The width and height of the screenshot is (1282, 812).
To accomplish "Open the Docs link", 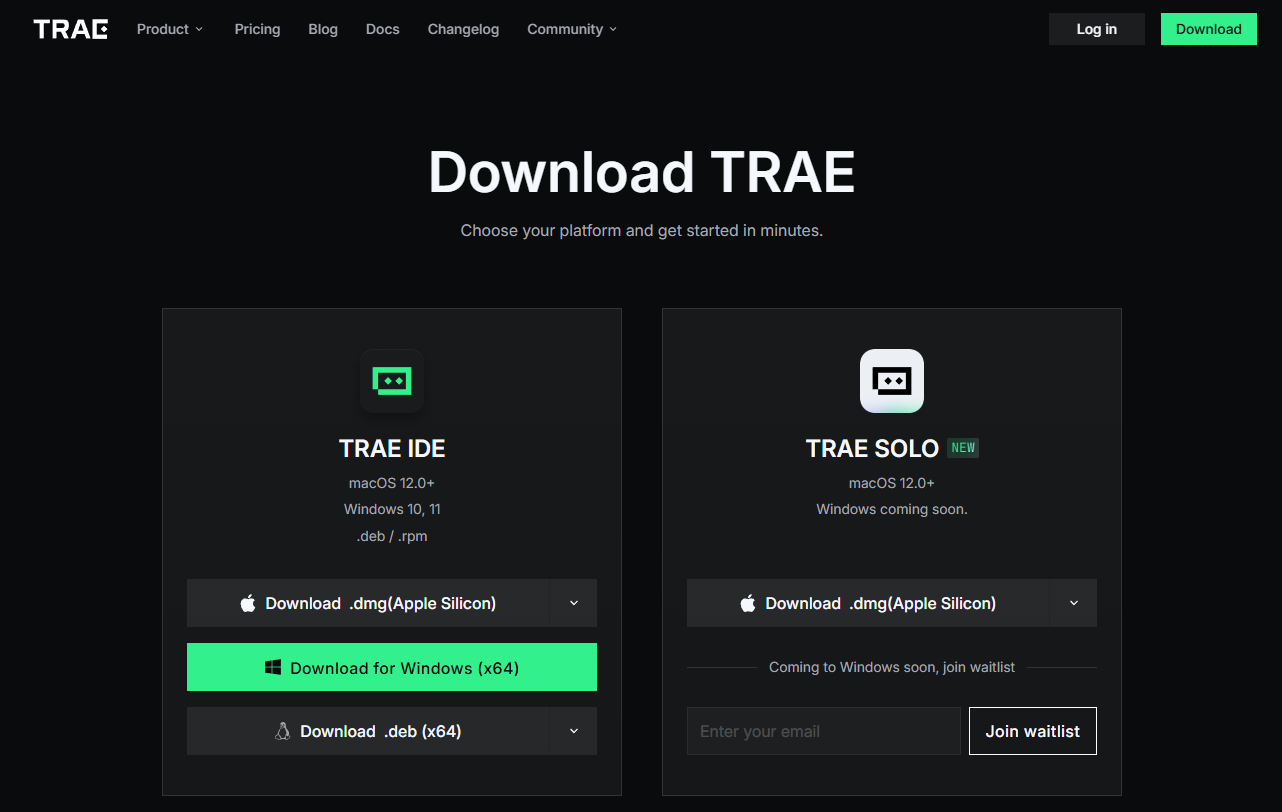I will (x=382, y=29).
